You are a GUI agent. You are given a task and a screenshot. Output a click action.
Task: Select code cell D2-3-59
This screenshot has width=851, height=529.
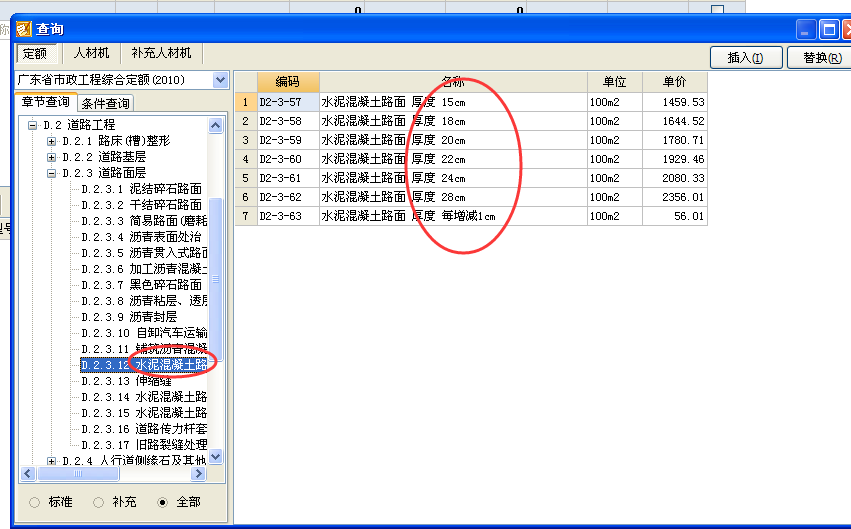288,140
